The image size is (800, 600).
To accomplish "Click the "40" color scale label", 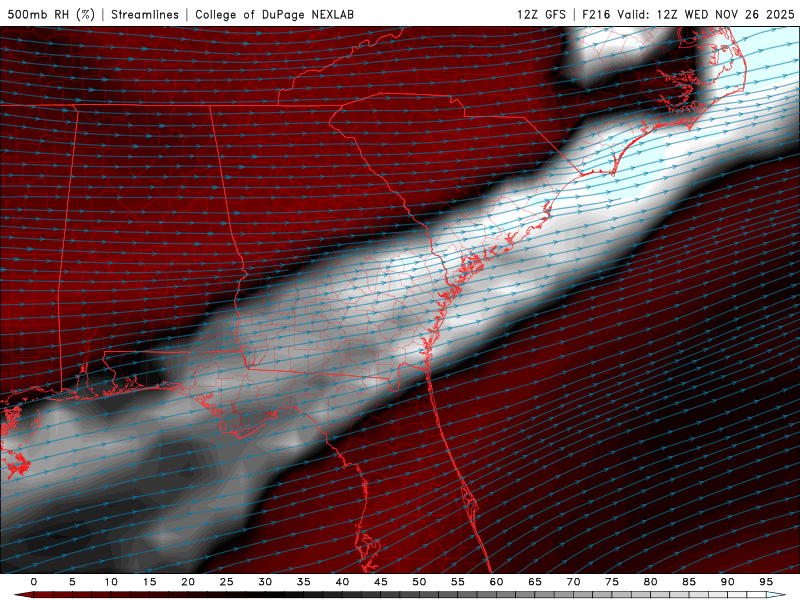I will [x=342, y=582].
